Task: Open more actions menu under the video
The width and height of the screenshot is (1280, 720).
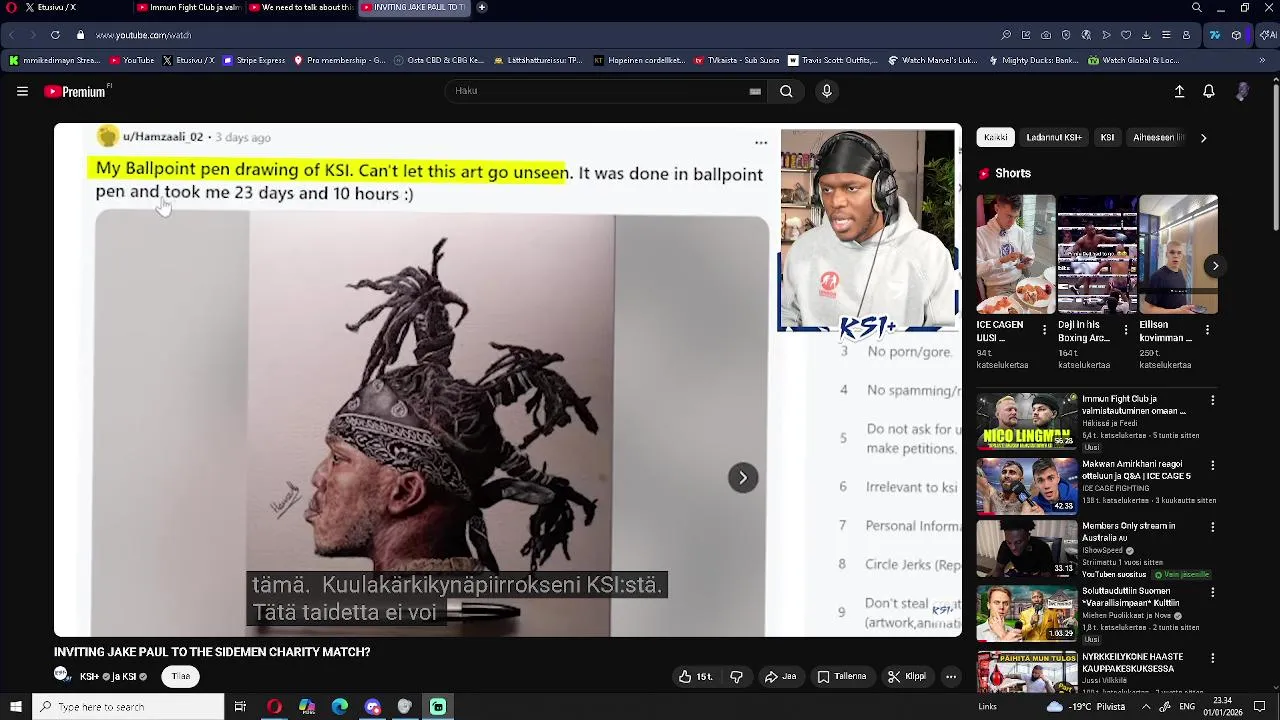Action: pos(951,677)
